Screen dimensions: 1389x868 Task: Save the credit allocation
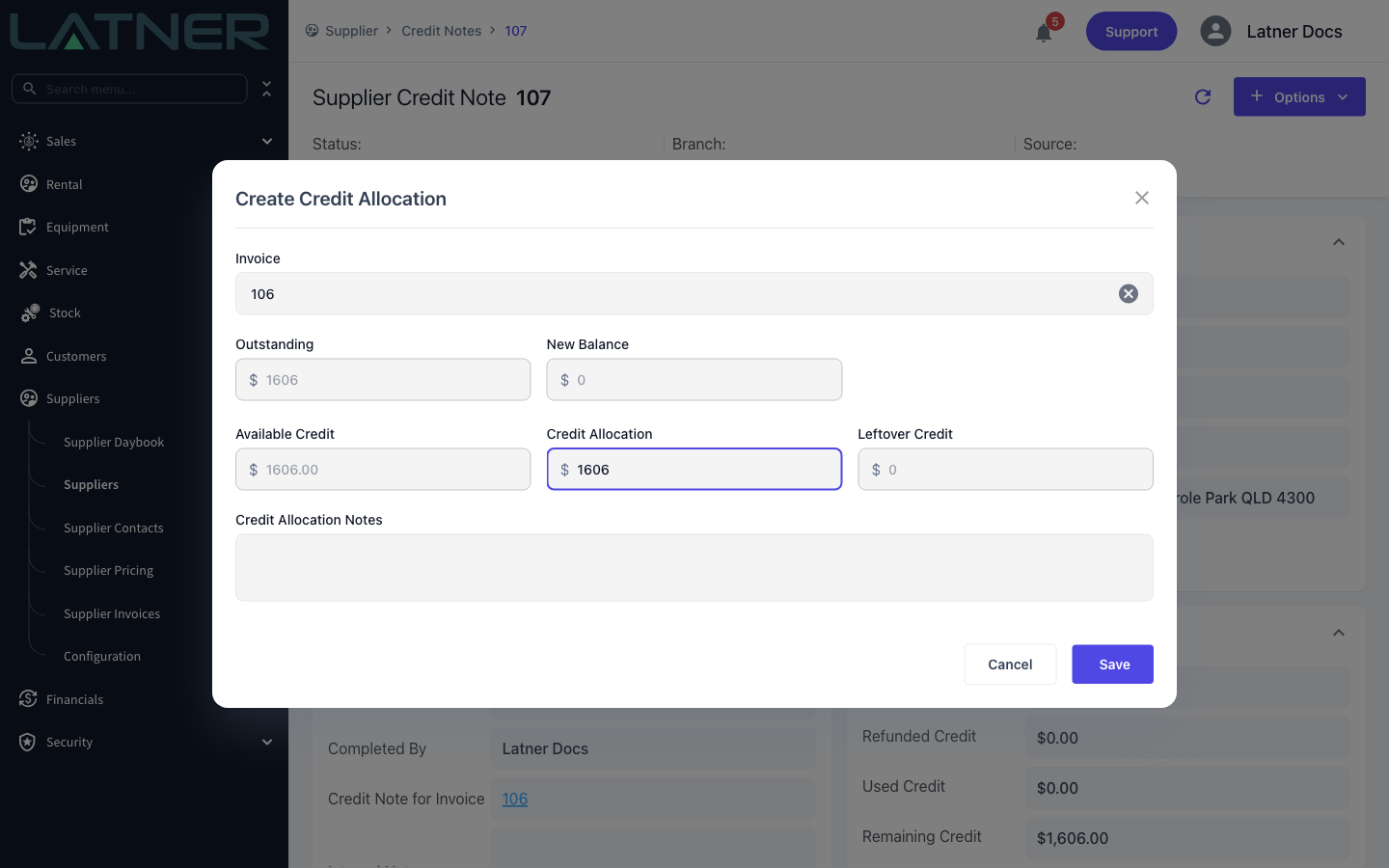[1113, 665]
